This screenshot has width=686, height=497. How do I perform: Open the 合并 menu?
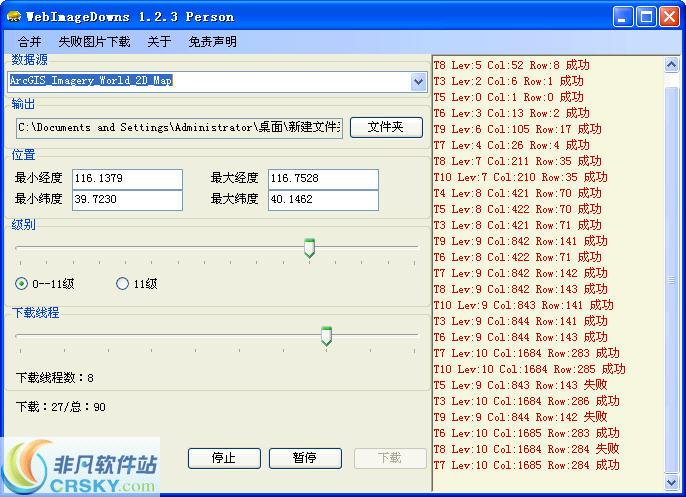(29, 42)
